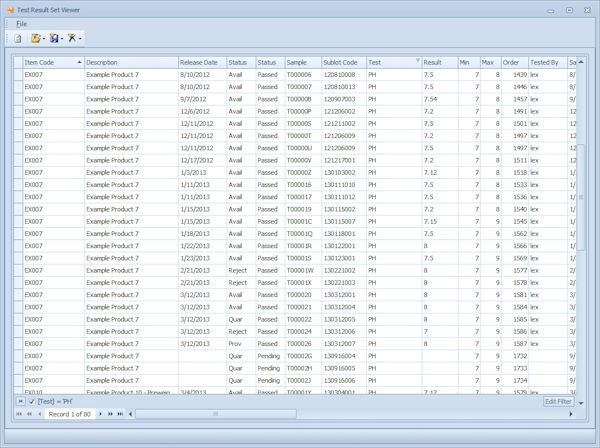Open the File menu

click(x=21, y=24)
